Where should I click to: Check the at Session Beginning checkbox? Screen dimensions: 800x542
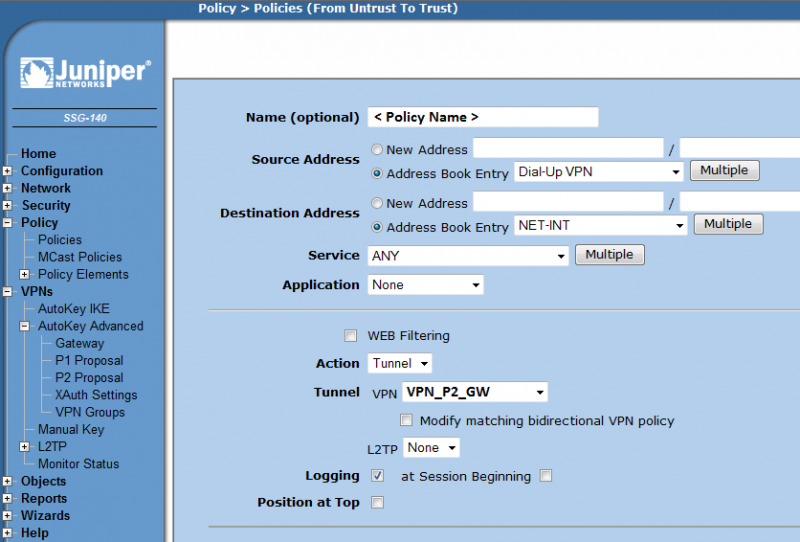pyautogui.click(x=546, y=476)
